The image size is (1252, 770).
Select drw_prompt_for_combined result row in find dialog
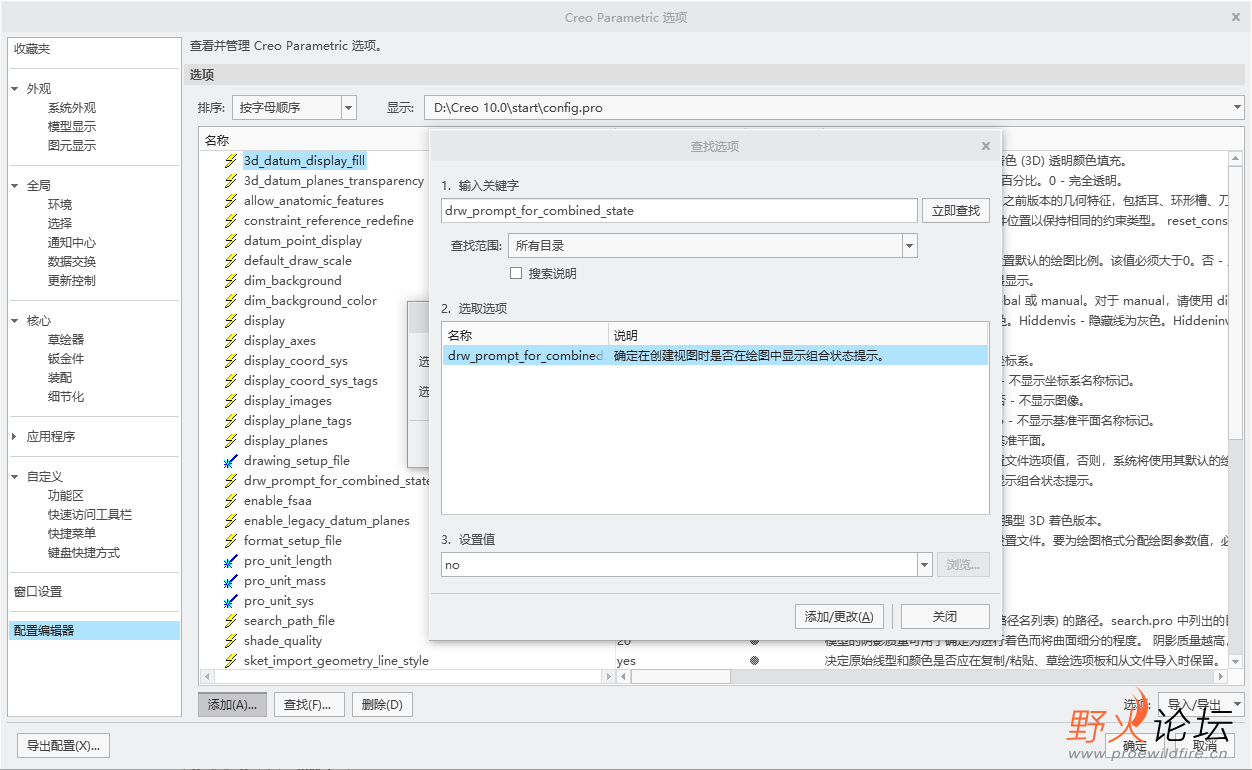[715, 356]
